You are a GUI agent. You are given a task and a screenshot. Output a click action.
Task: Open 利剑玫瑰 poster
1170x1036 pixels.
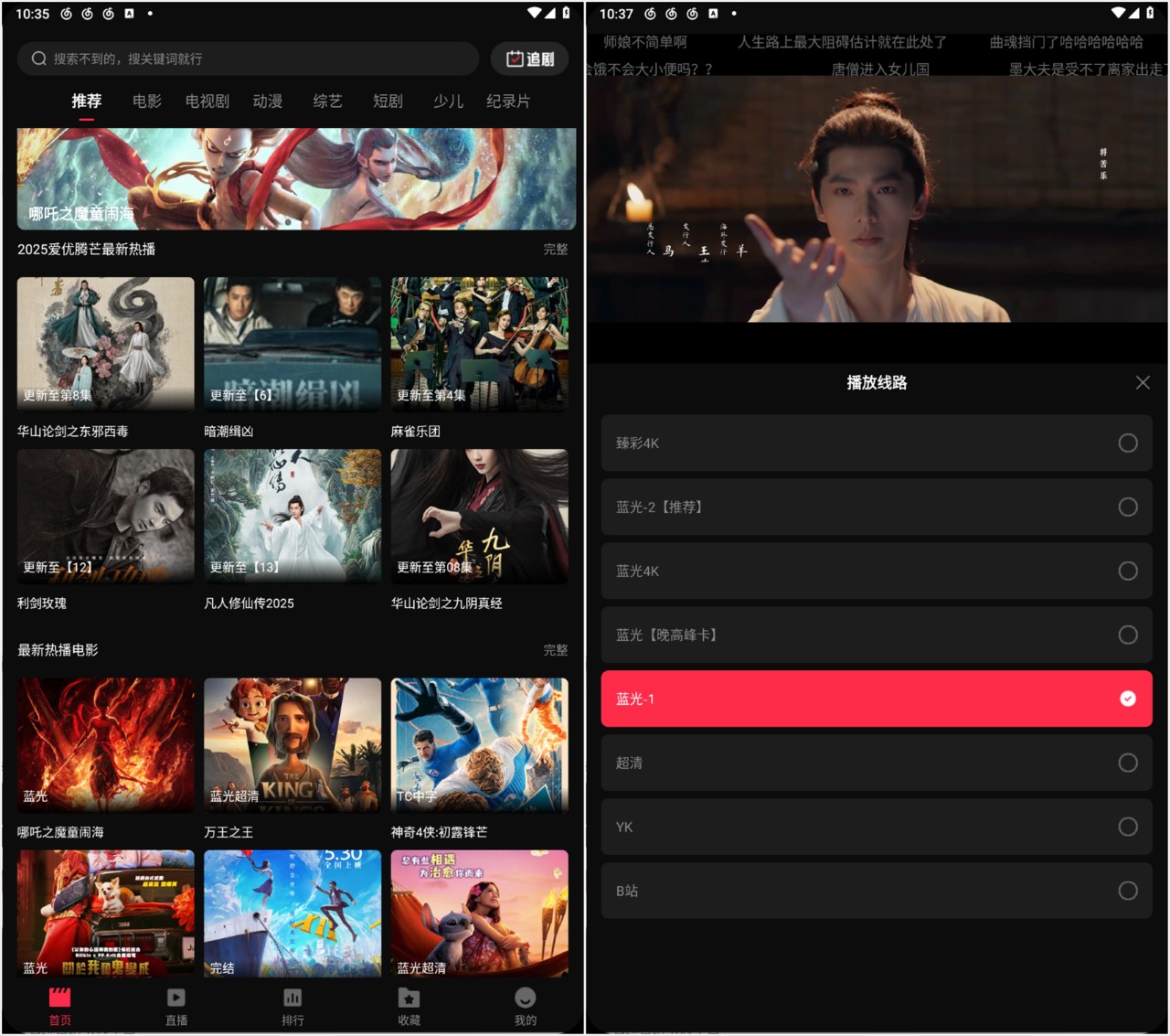[106, 516]
